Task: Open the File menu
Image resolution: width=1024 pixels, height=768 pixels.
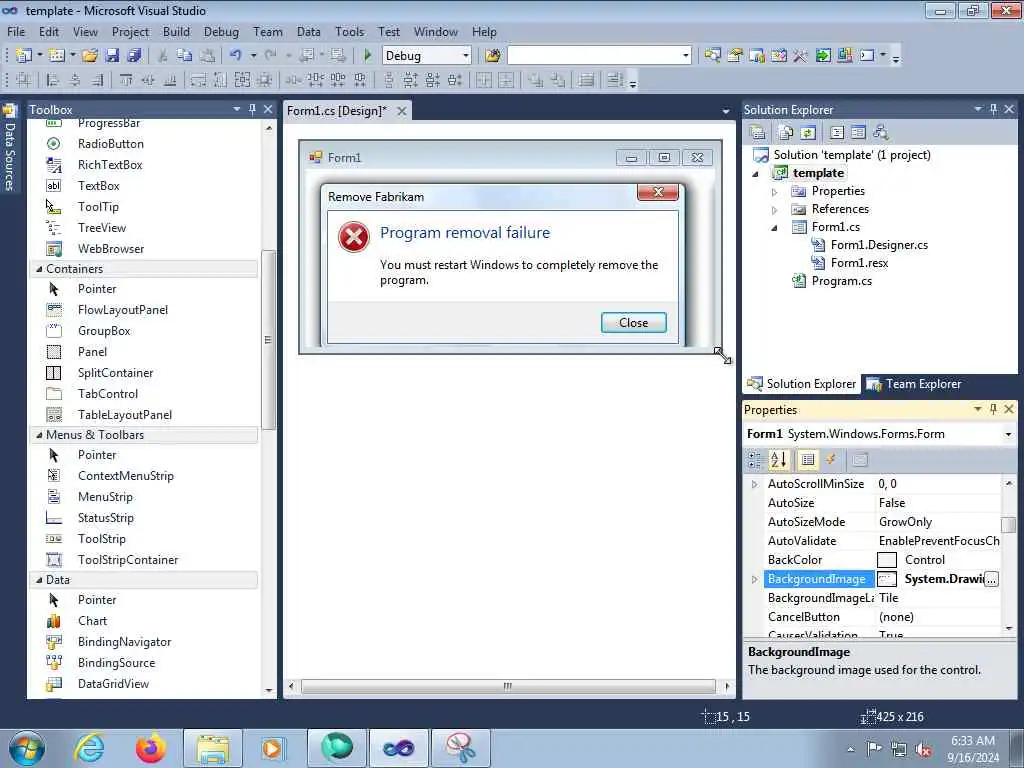Action: click(16, 31)
